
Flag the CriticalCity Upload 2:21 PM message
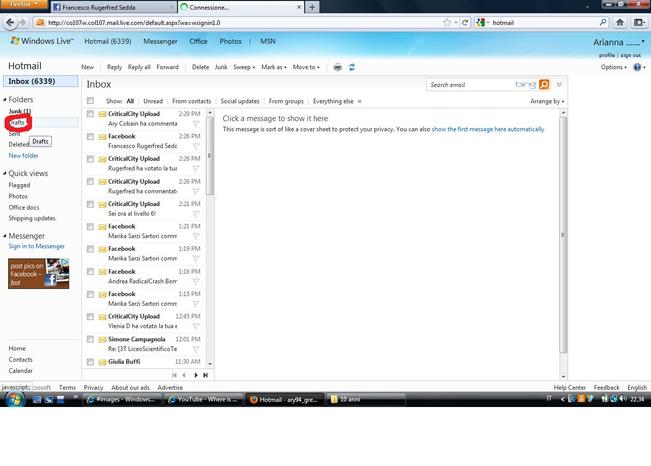click(x=196, y=213)
